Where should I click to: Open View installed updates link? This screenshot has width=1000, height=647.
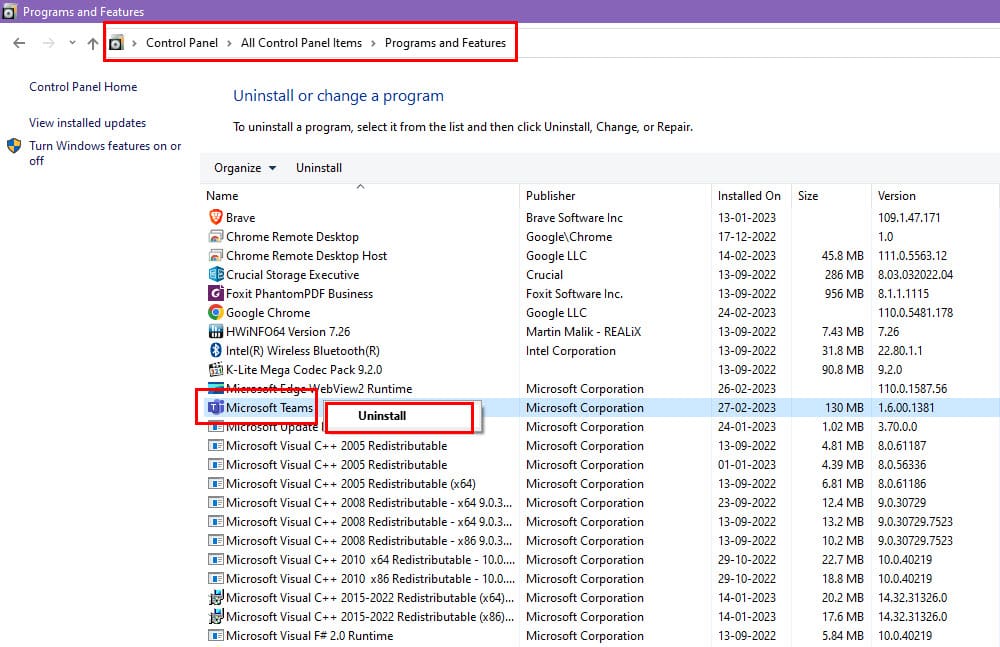click(87, 123)
